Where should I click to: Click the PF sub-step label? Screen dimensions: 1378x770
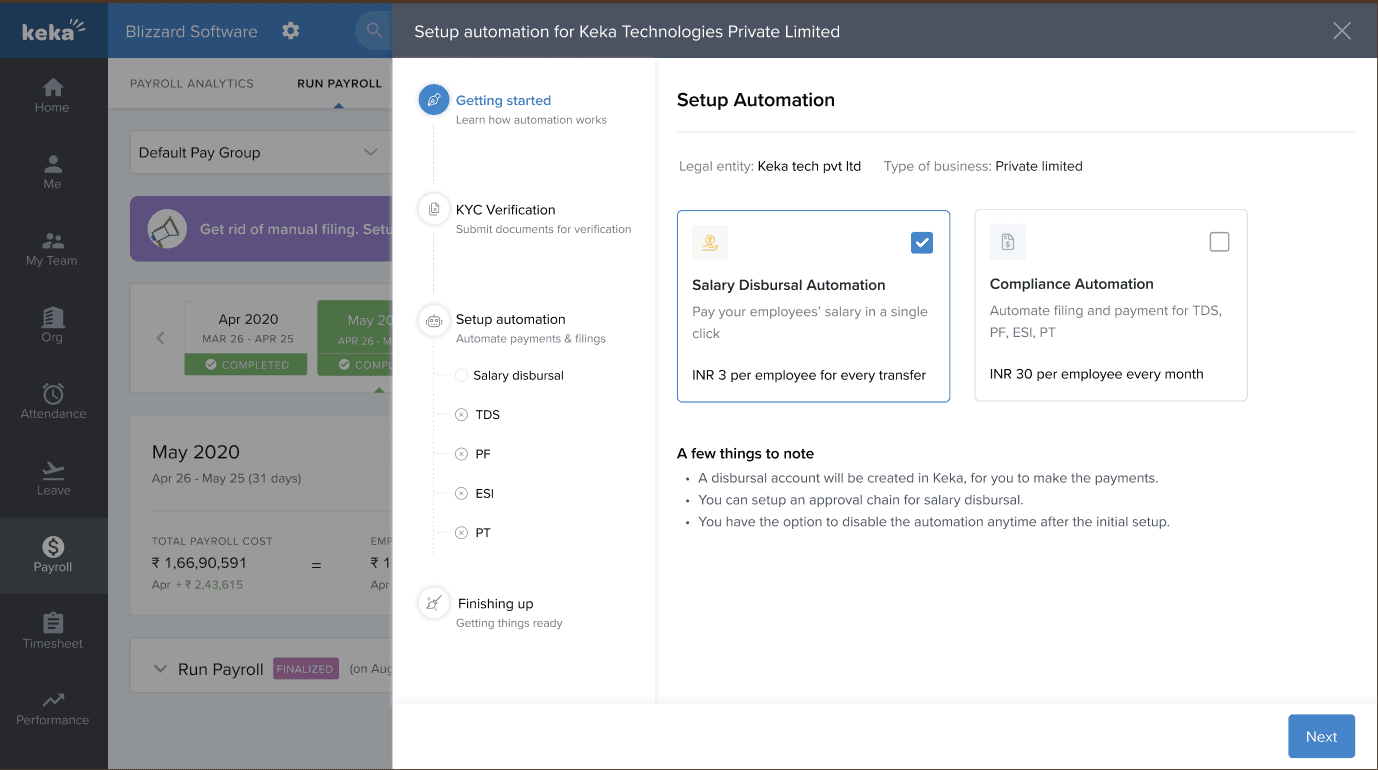(483, 454)
